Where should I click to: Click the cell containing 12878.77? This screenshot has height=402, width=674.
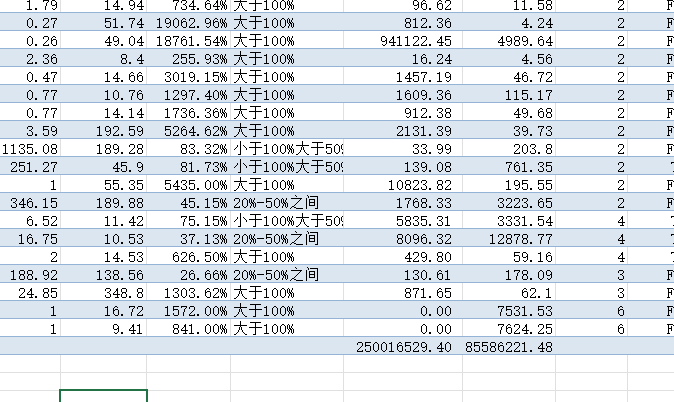click(509, 239)
